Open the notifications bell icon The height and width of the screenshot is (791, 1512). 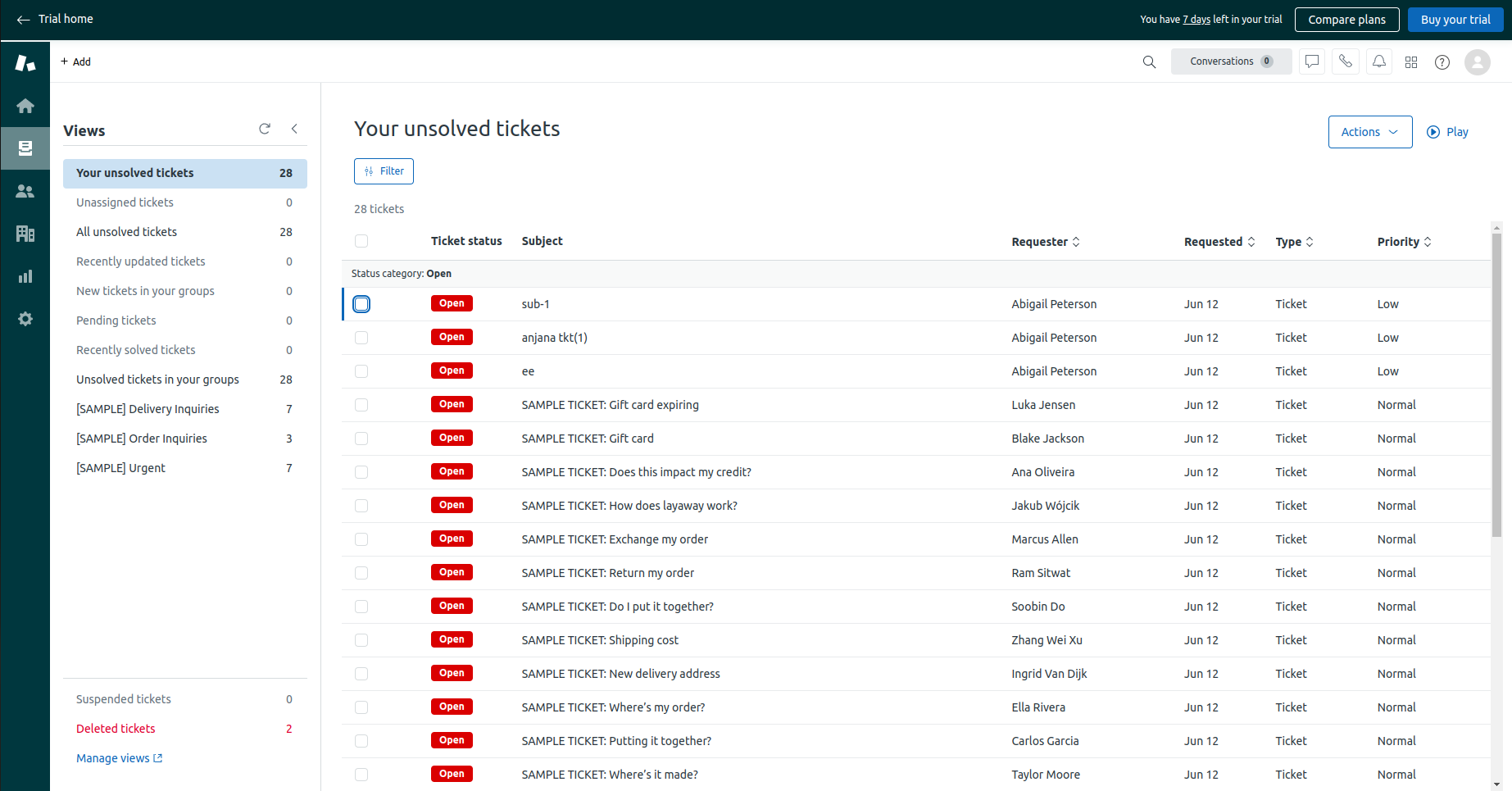[x=1379, y=61]
